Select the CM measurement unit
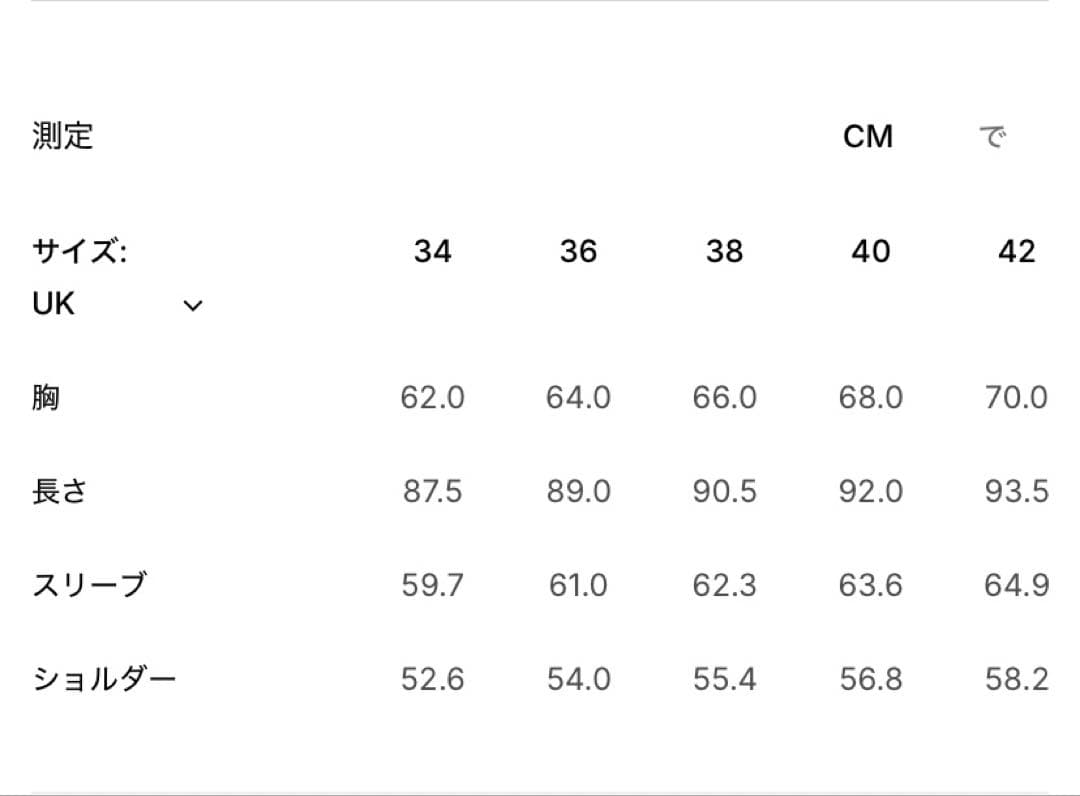The width and height of the screenshot is (1080, 796). (867, 136)
